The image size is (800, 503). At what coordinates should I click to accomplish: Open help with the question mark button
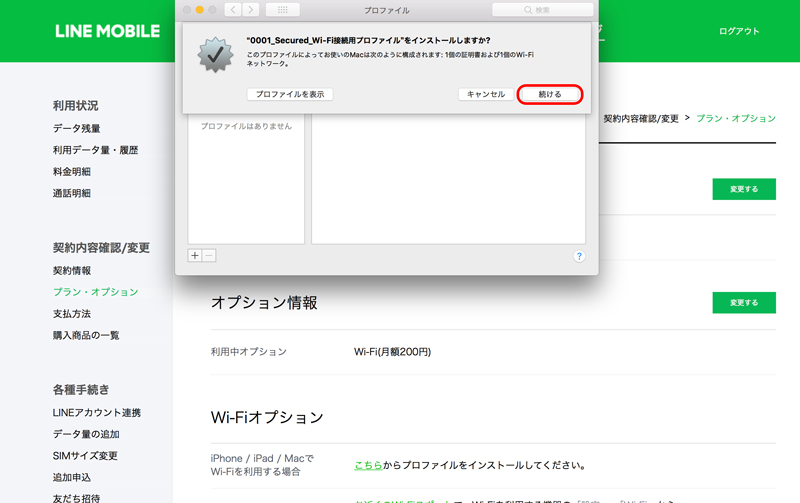tap(579, 256)
